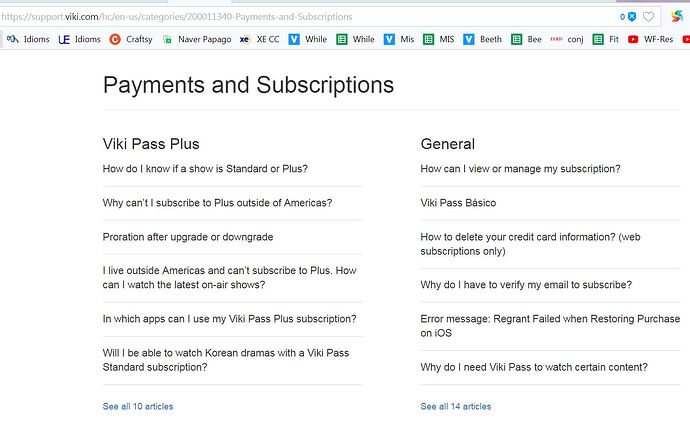Image resolution: width=690 pixels, height=427 pixels.
Task: Open the Viki Pass Plus section heading
Action: tap(151, 144)
